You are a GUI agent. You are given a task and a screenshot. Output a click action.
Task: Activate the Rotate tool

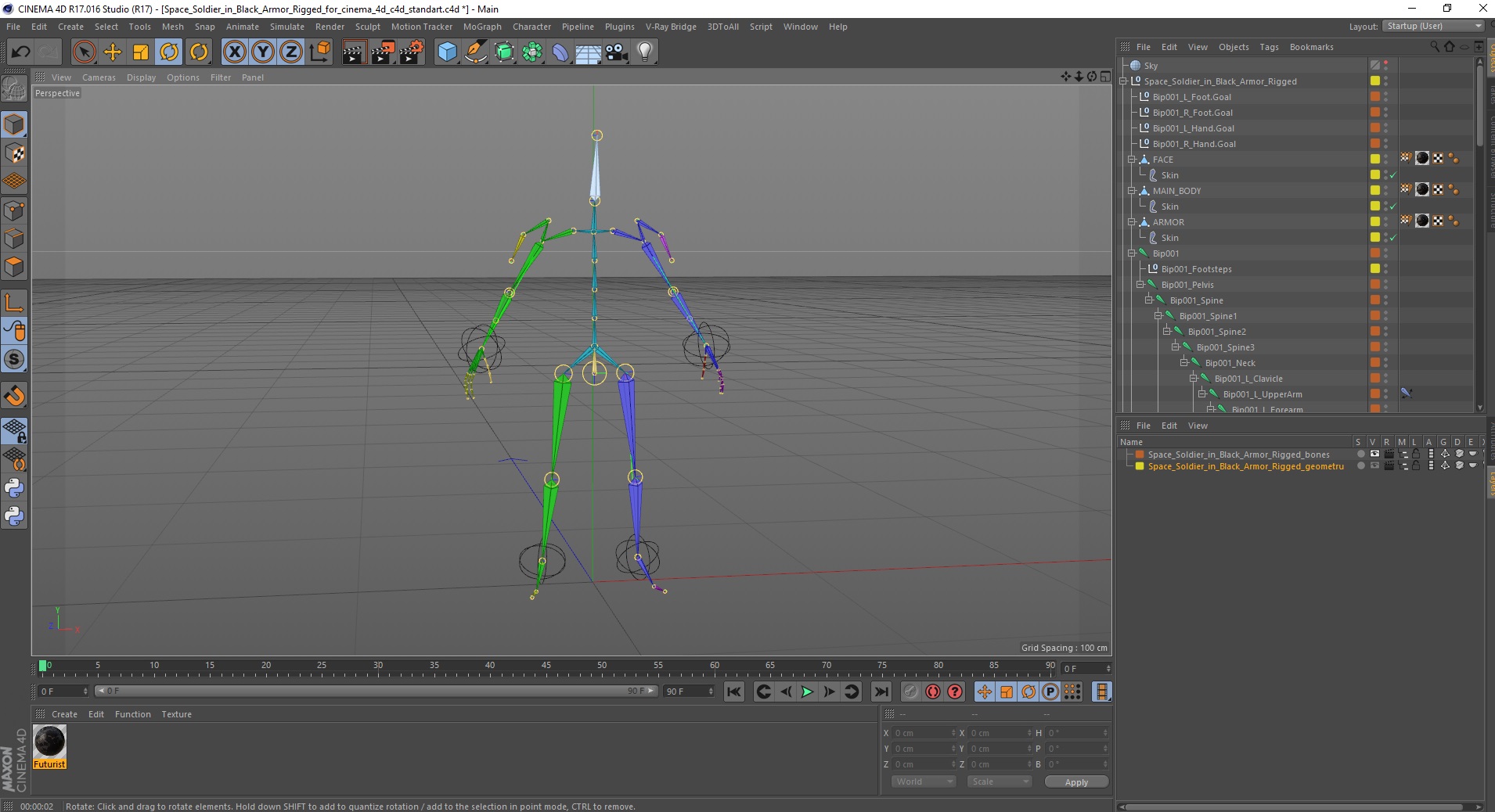(x=169, y=52)
